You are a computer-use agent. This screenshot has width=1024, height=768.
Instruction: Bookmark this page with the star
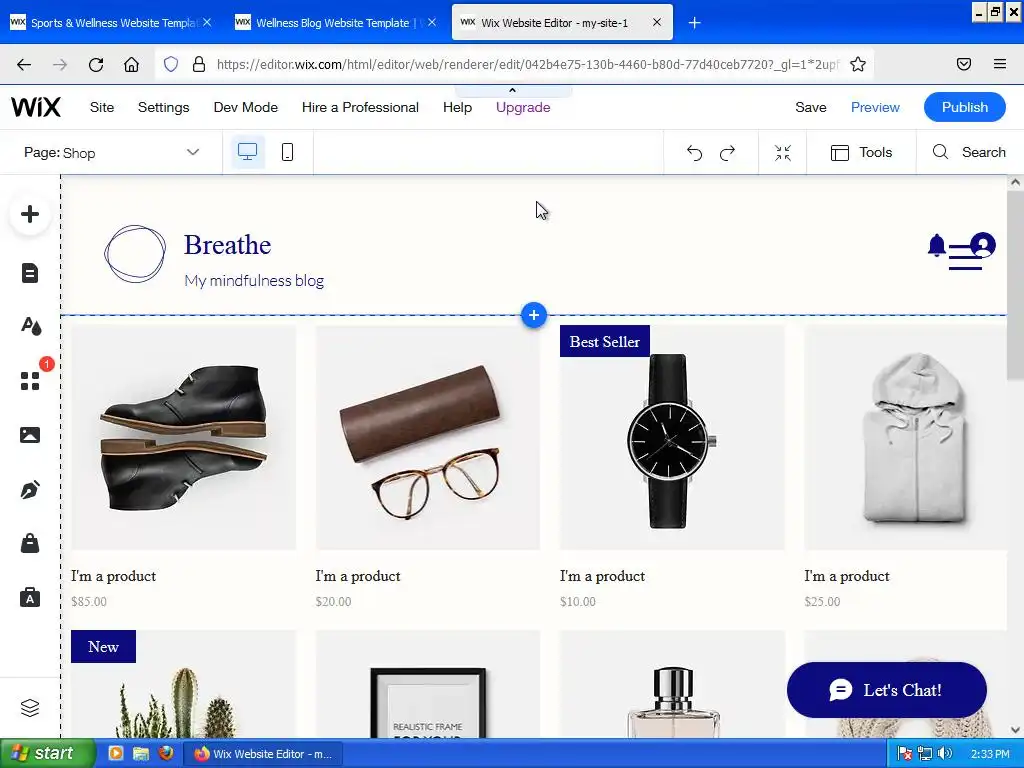[x=858, y=64]
